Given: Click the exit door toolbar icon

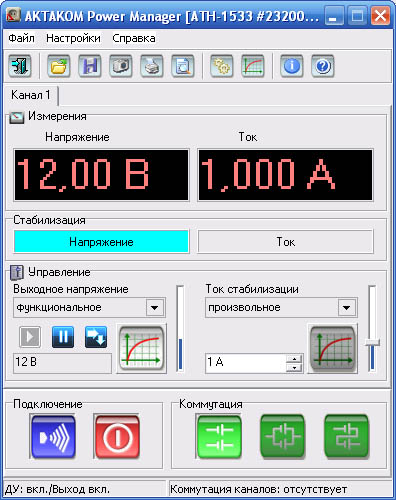Looking at the screenshot, I should [x=20, y=66].
